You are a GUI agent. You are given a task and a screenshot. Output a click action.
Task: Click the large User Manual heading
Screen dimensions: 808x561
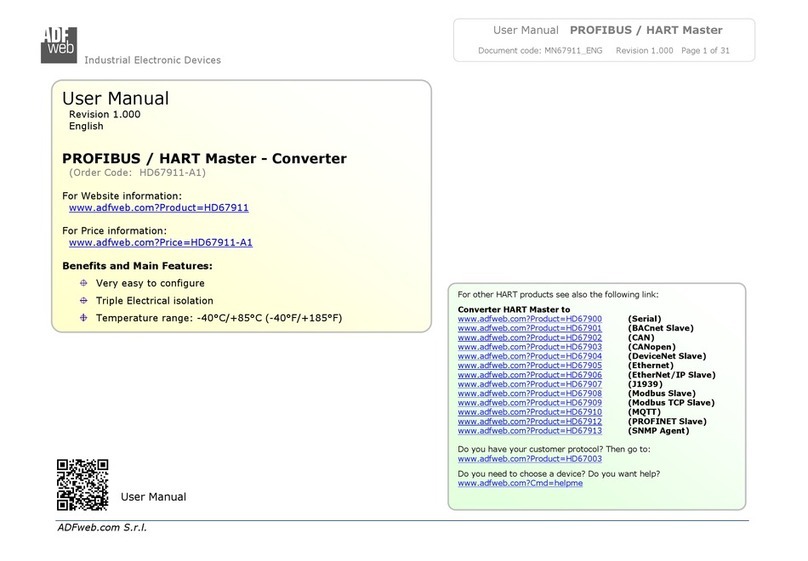coord(115,98)
